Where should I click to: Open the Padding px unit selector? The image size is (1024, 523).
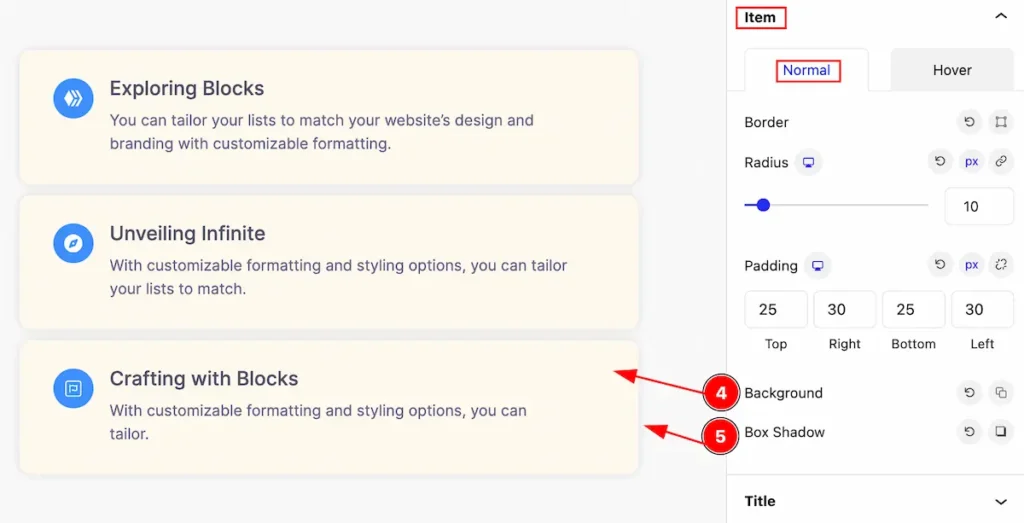coord(971,264)
